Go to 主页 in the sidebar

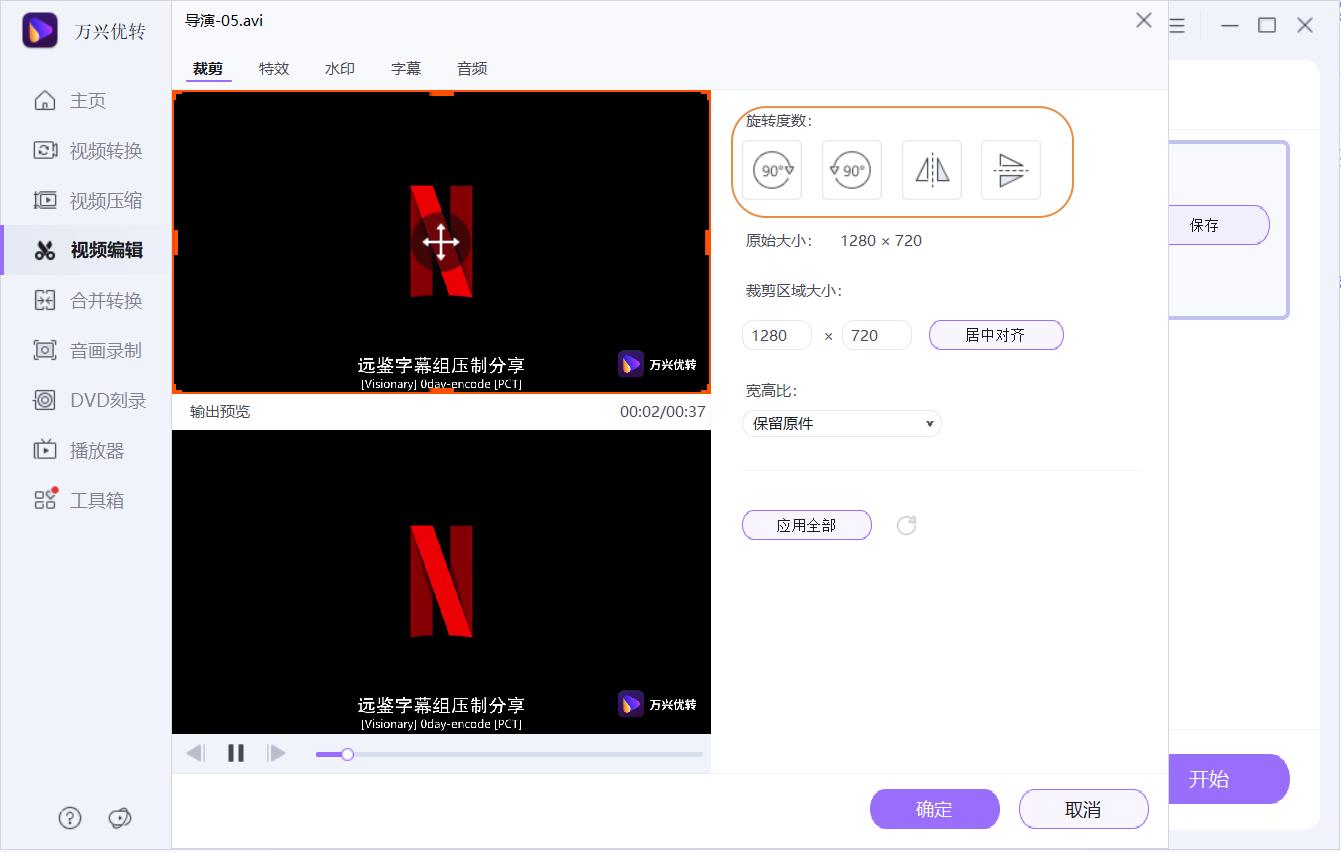[x=88, y=100]
